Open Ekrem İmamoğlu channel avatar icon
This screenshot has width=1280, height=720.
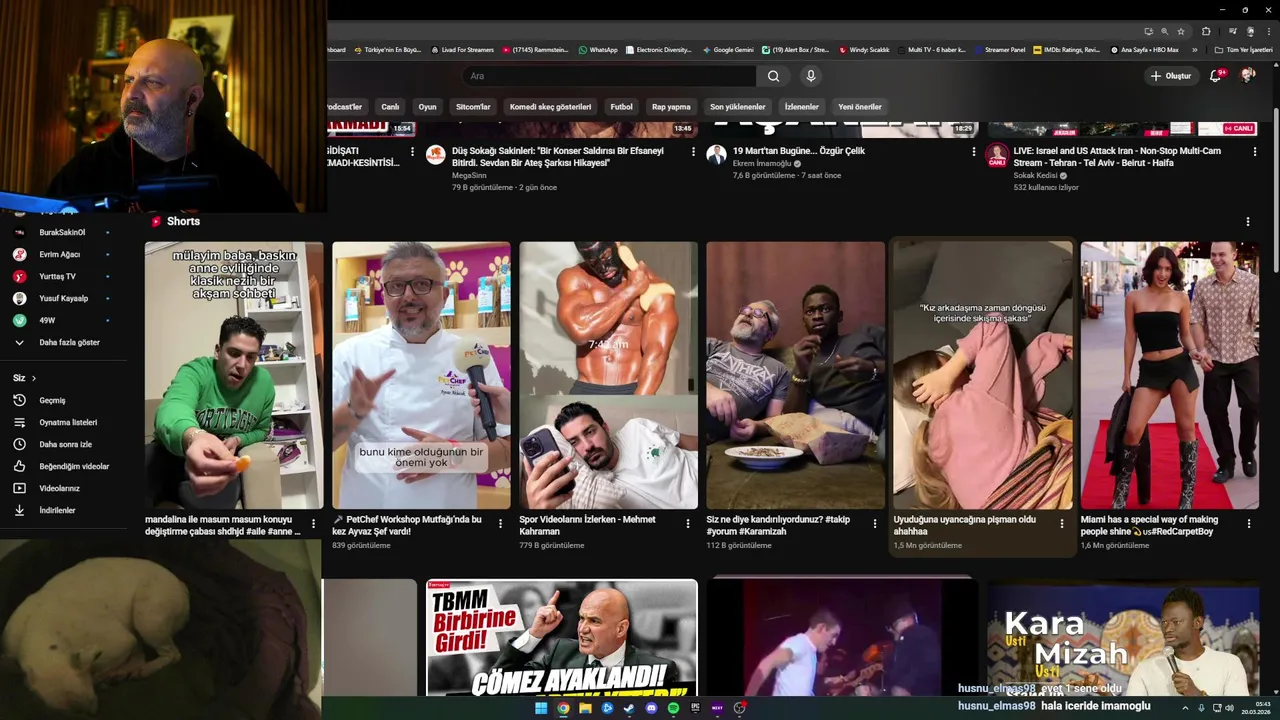716,155
